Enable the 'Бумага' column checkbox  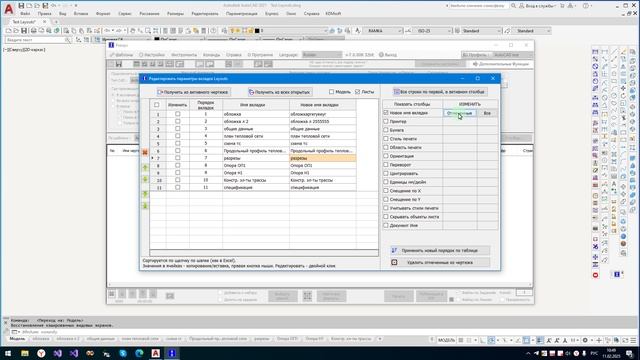tap(386, 130)
